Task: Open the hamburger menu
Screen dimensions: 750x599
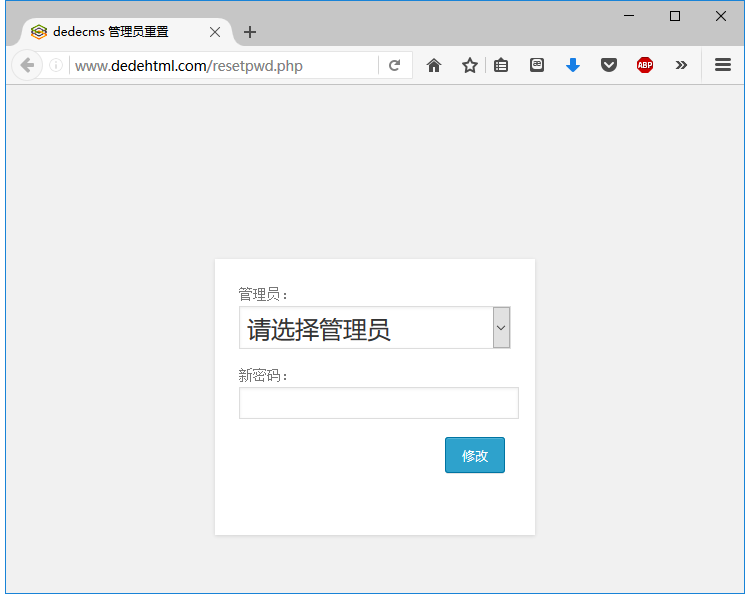Action: pyautogui.click(x=723, y=66)
